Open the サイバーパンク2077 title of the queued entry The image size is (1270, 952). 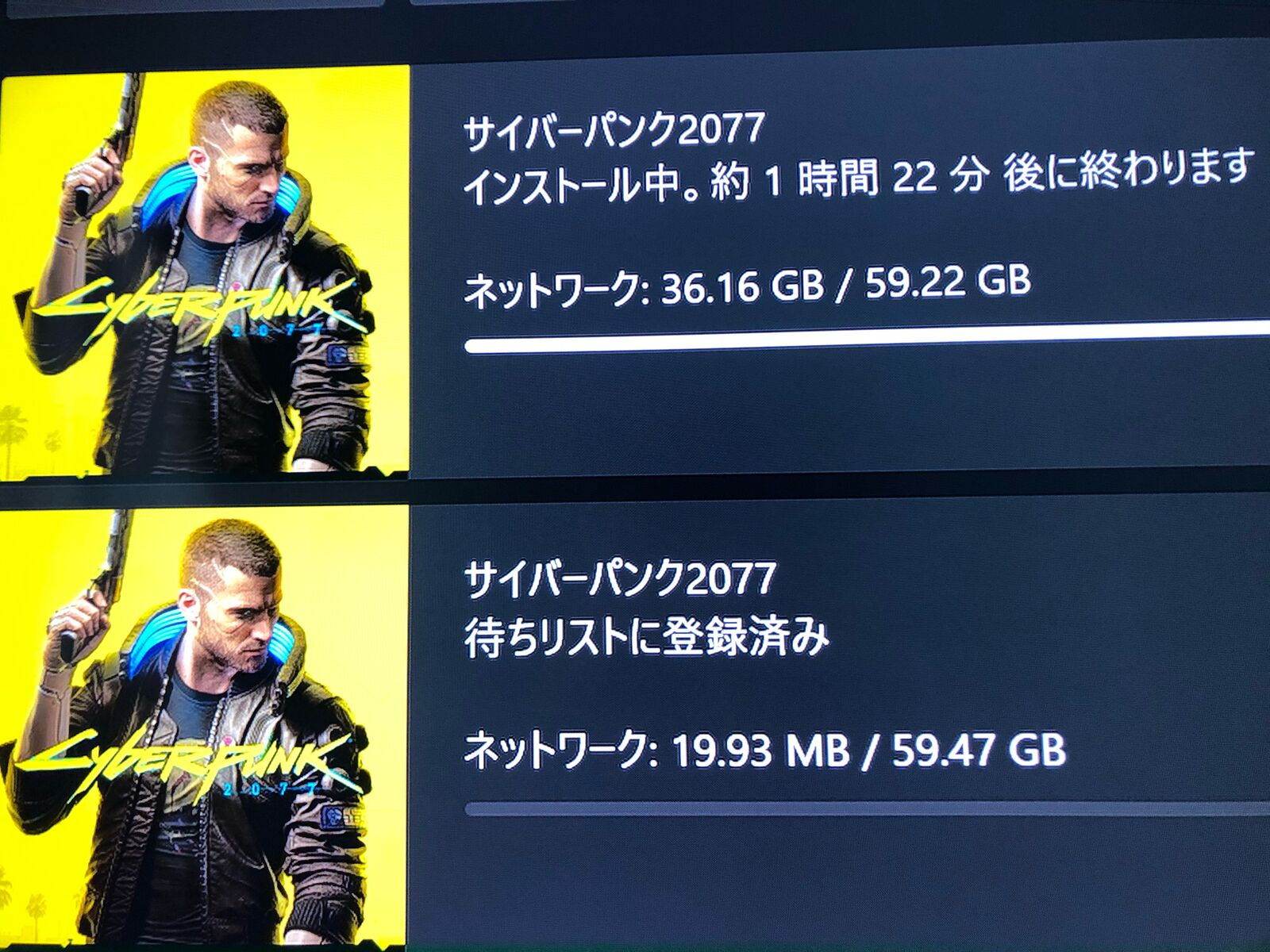click(x=618, y=577)
